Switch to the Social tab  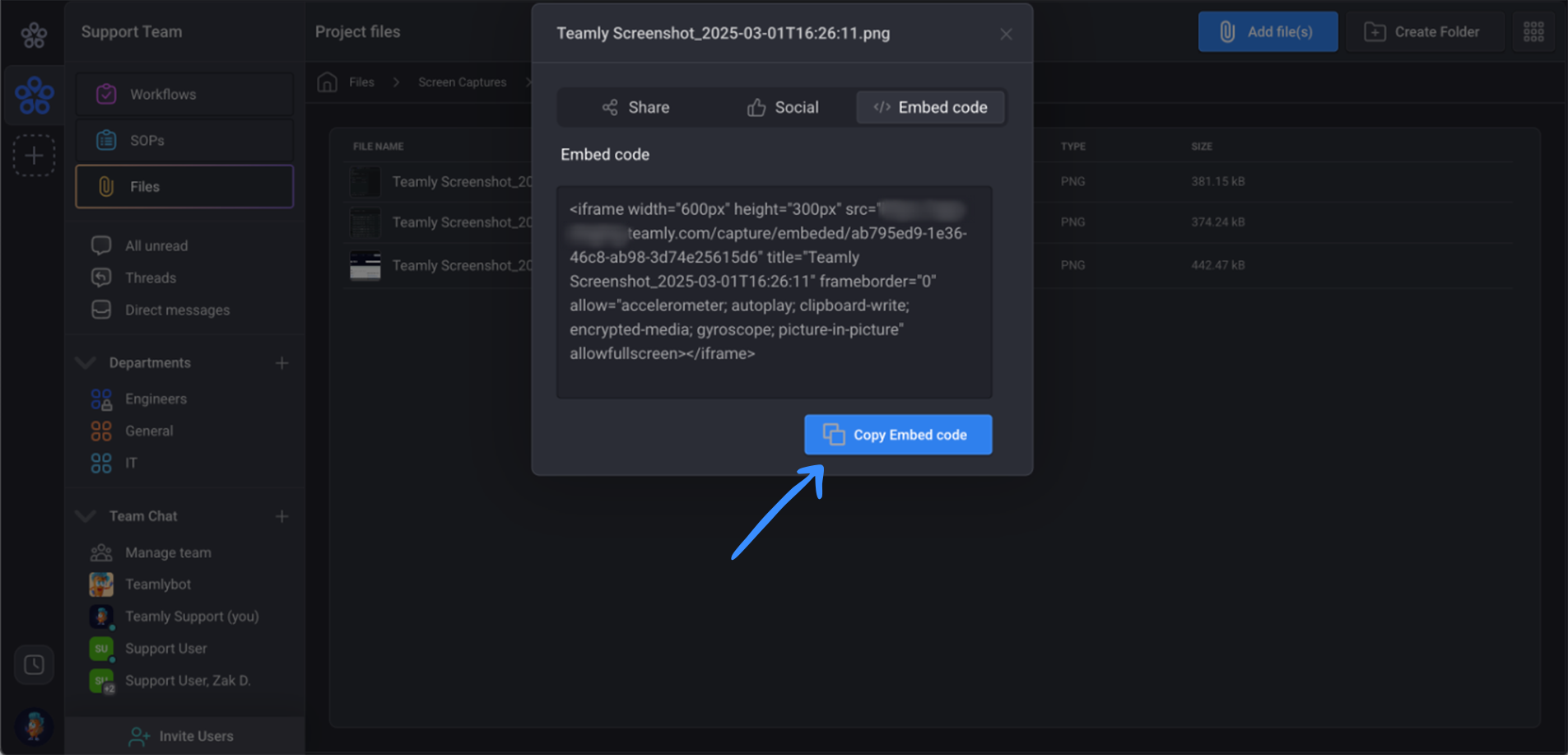click(x=782, y=108)
